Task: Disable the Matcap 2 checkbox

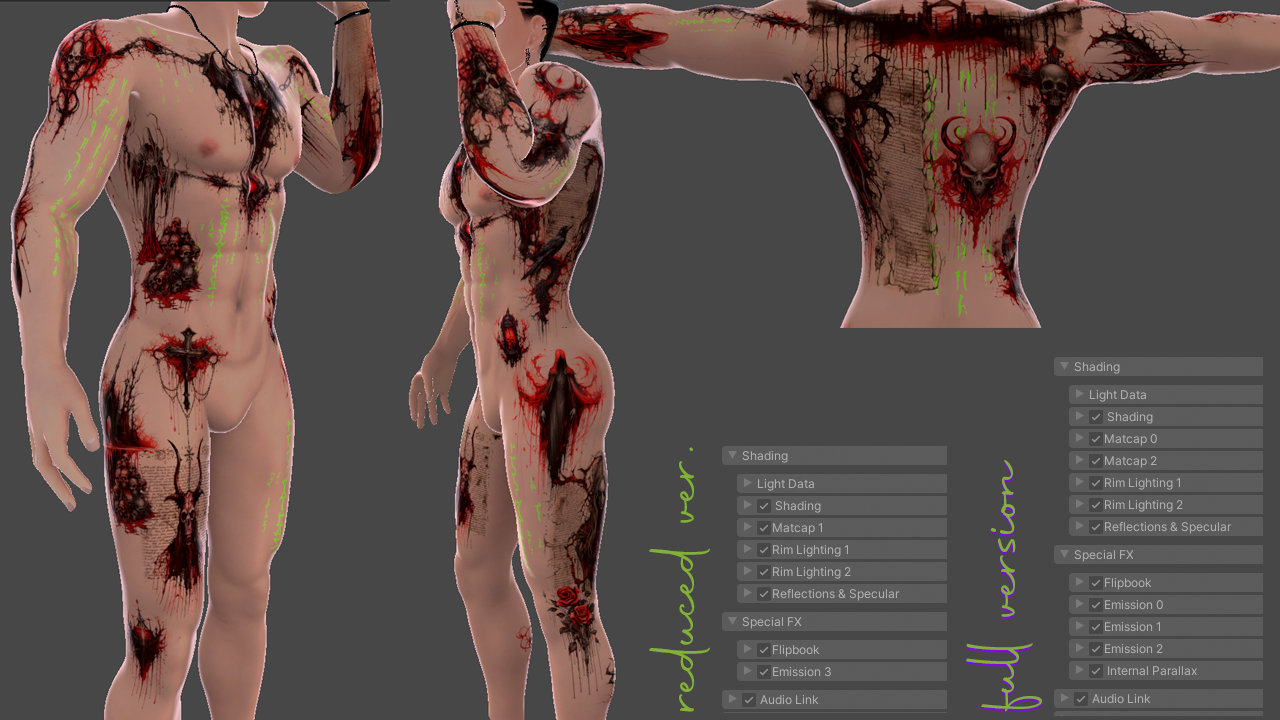Action: [1096, 461]
